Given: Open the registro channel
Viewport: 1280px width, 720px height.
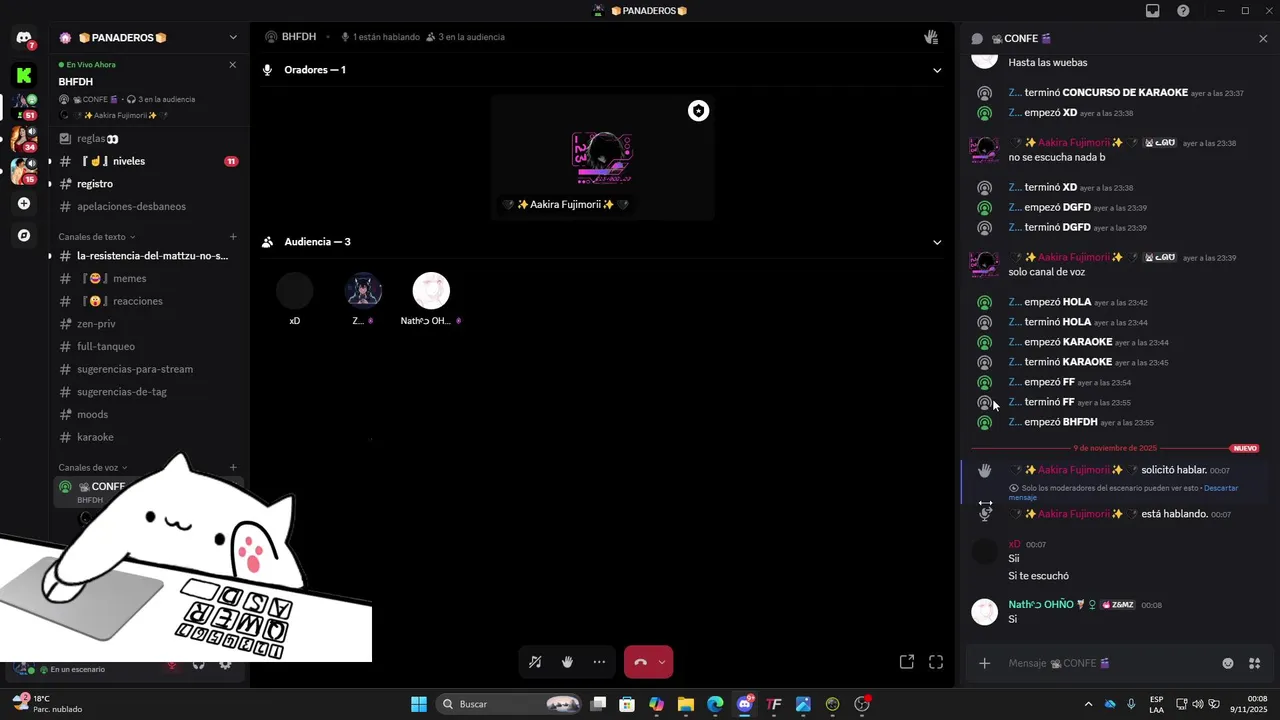Looking at the screenshot, I should tap(148, 184).
